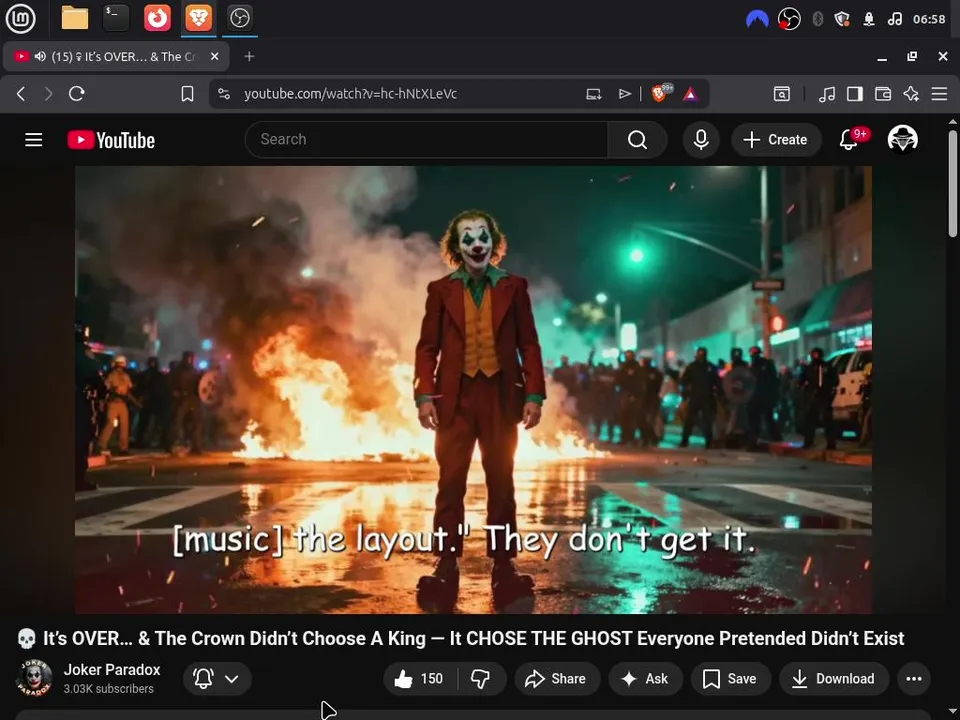Download this video
Image resolution: width=960 pixels, height=720 pixels.
(x=834, y=678)
